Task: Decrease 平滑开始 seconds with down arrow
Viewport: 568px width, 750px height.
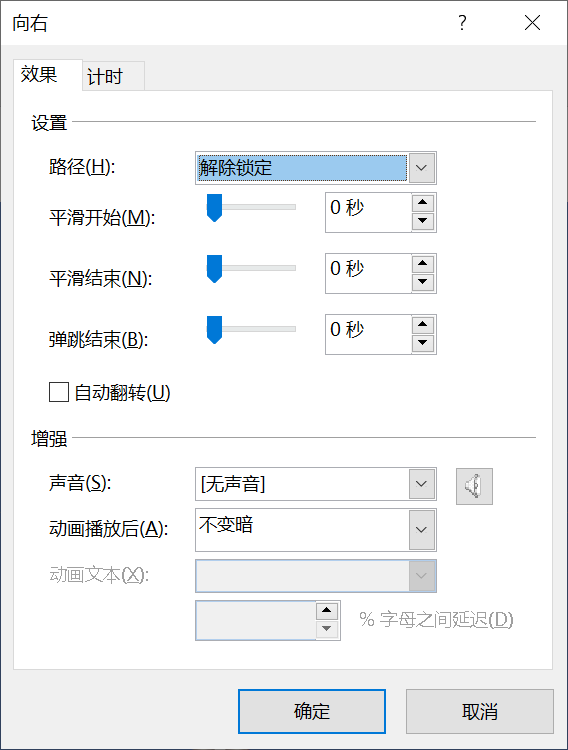Action: point(423,221)
